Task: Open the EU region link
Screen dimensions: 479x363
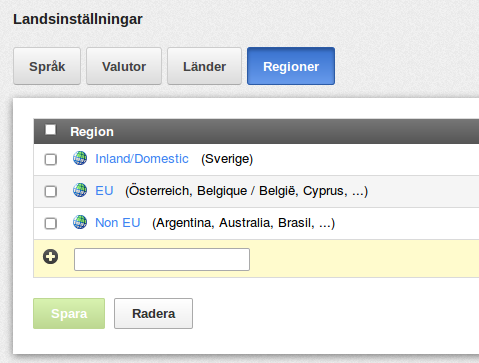Action: point(104,191)
